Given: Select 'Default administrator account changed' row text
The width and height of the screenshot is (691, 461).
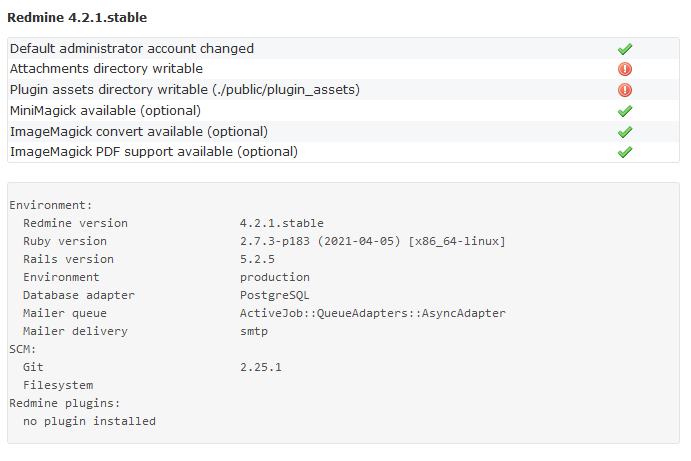Looking at the screenshot, I should (x=132, y=48).
